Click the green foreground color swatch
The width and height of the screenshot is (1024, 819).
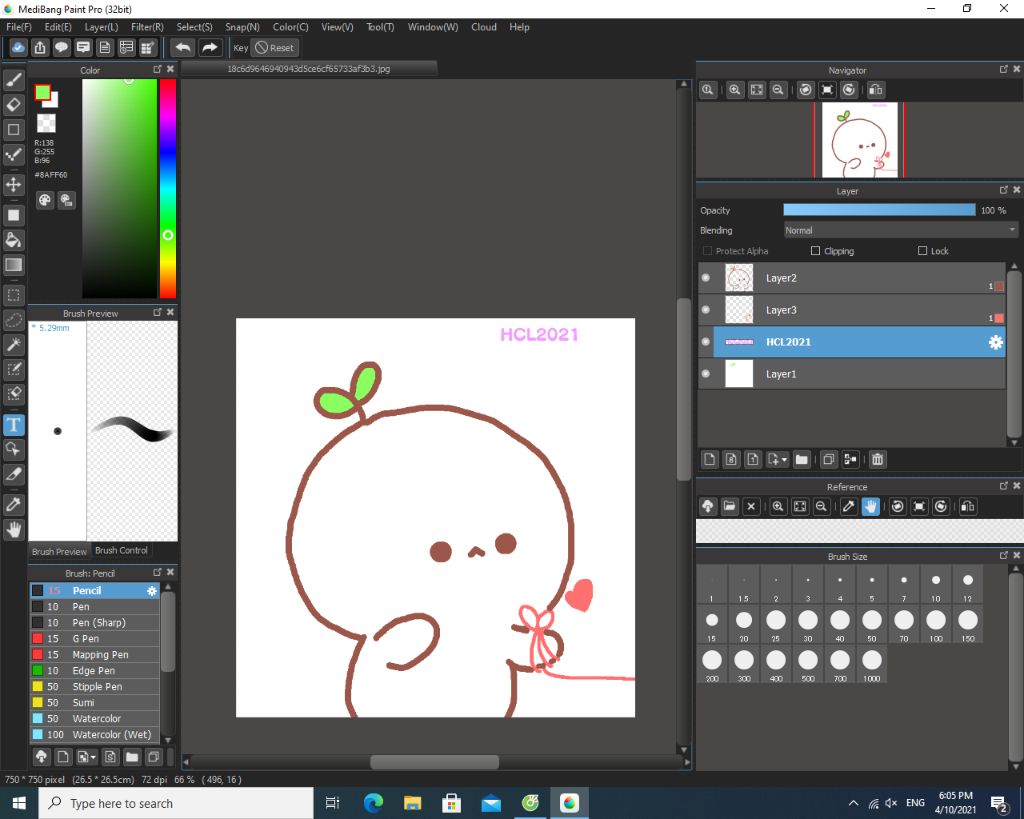click(x=42, y=93)
